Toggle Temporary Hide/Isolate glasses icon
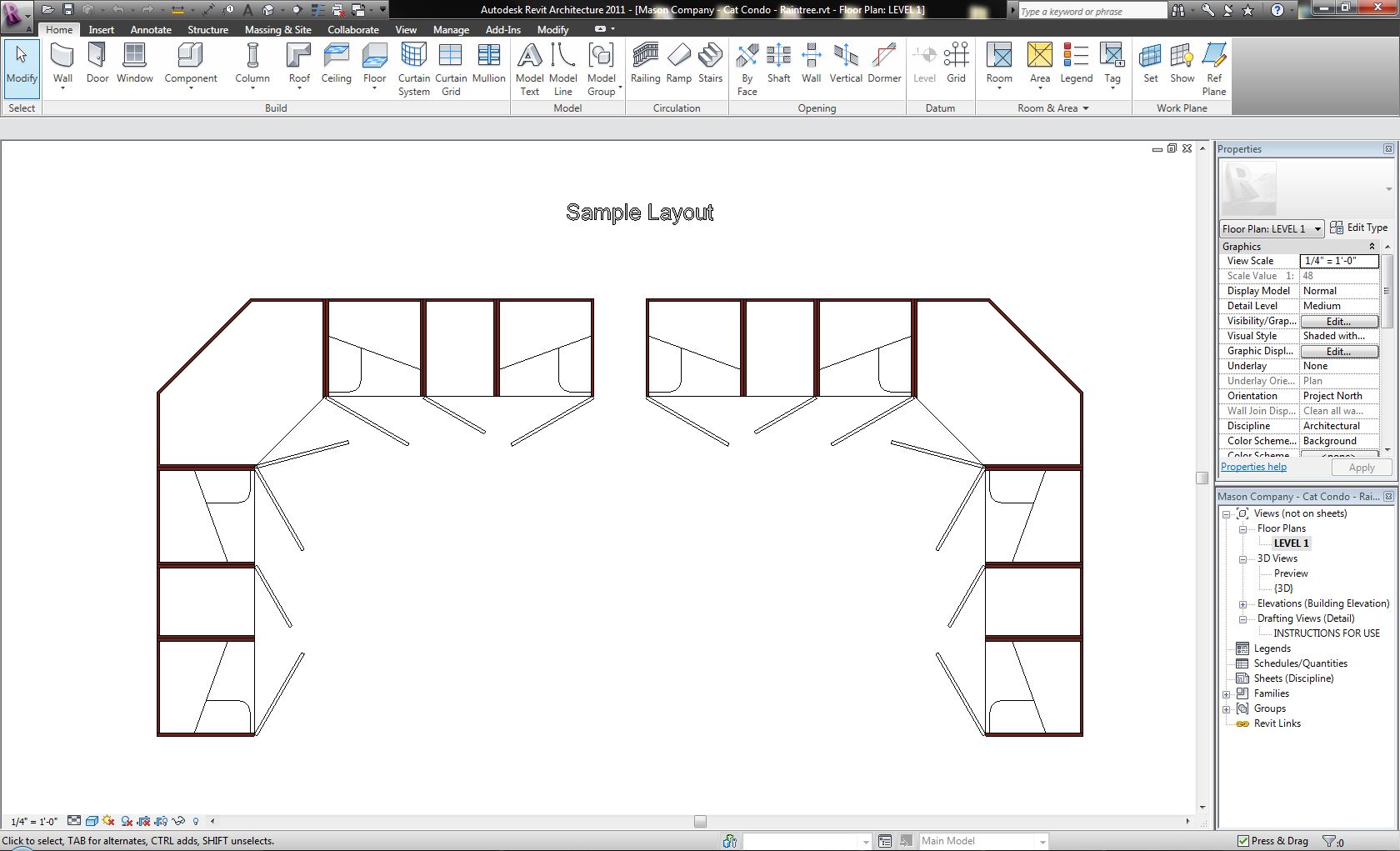 click(x=178, y=821)
